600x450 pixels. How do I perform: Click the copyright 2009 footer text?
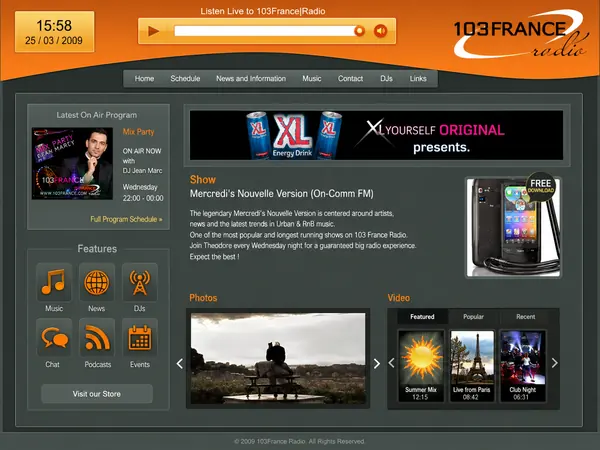300,441
